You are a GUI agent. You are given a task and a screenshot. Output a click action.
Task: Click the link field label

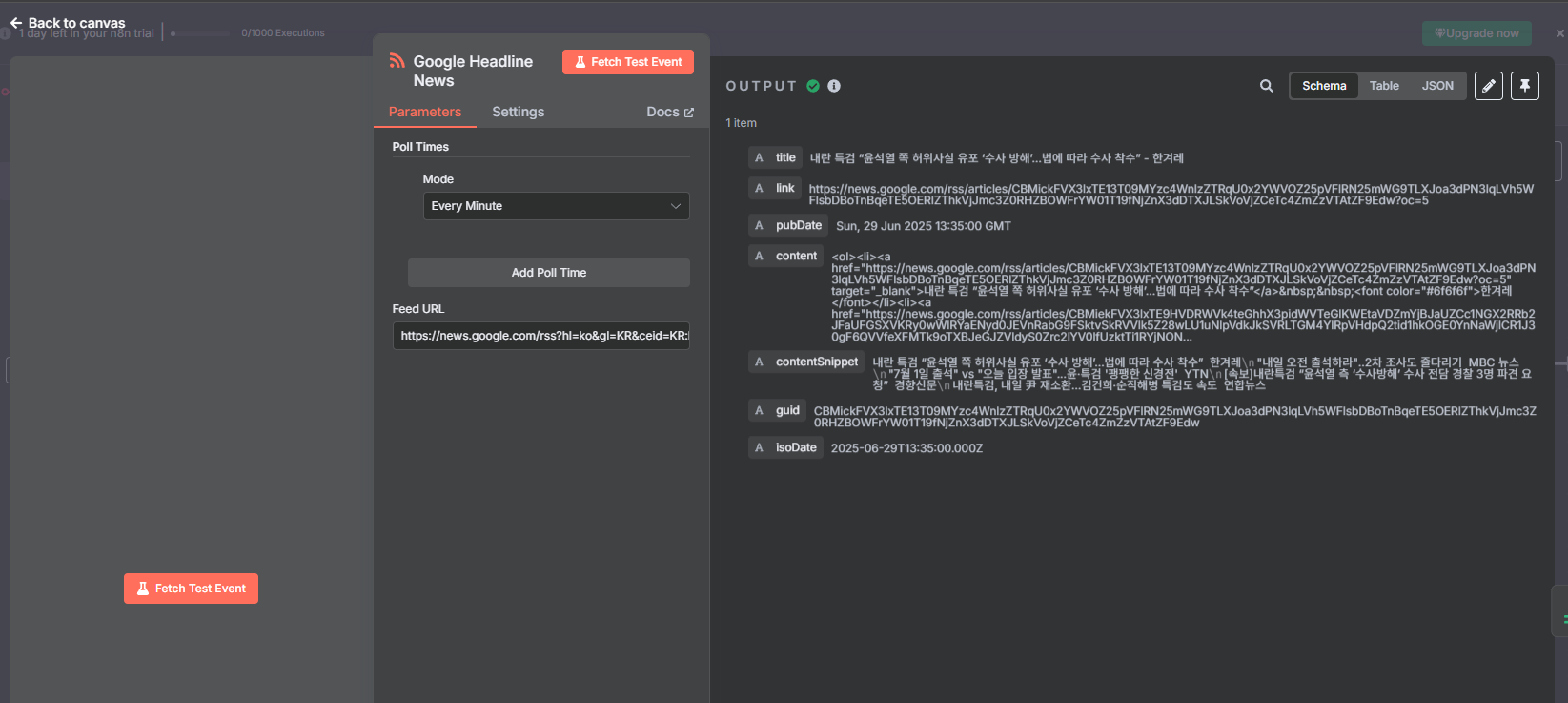coord(784,189)
